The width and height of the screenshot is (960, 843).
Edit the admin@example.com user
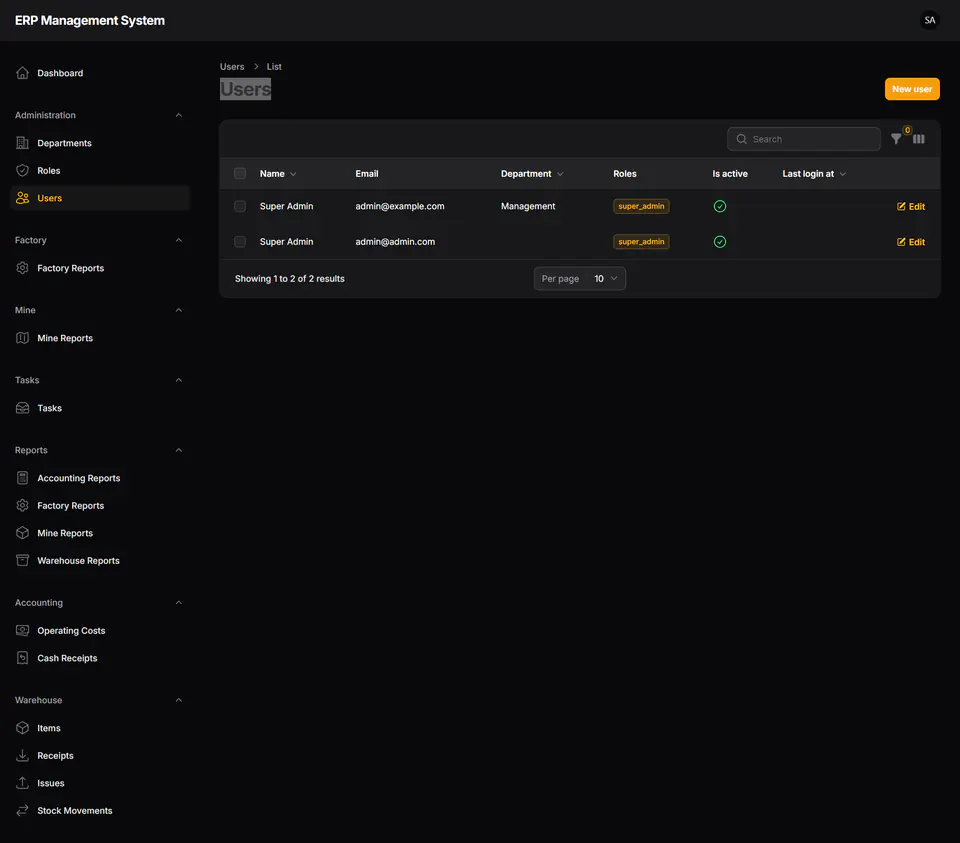911,206
